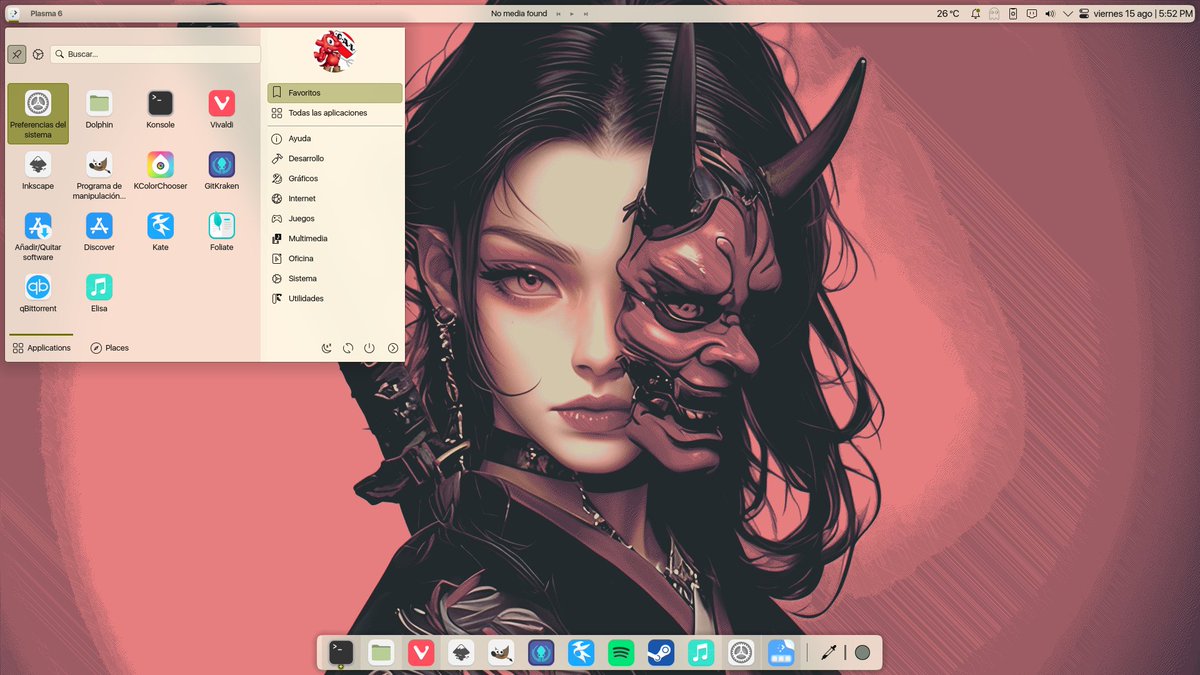
Task: Open the Ayuda category
Action: (x=335, y=139)
